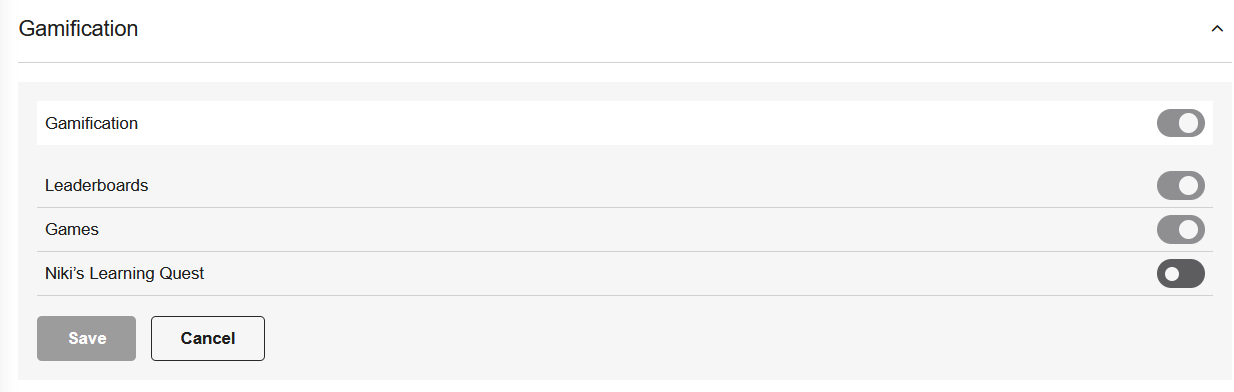Select the Gamification section heading text
This screenshot has height=392, width=1234.
pos(78,29)
